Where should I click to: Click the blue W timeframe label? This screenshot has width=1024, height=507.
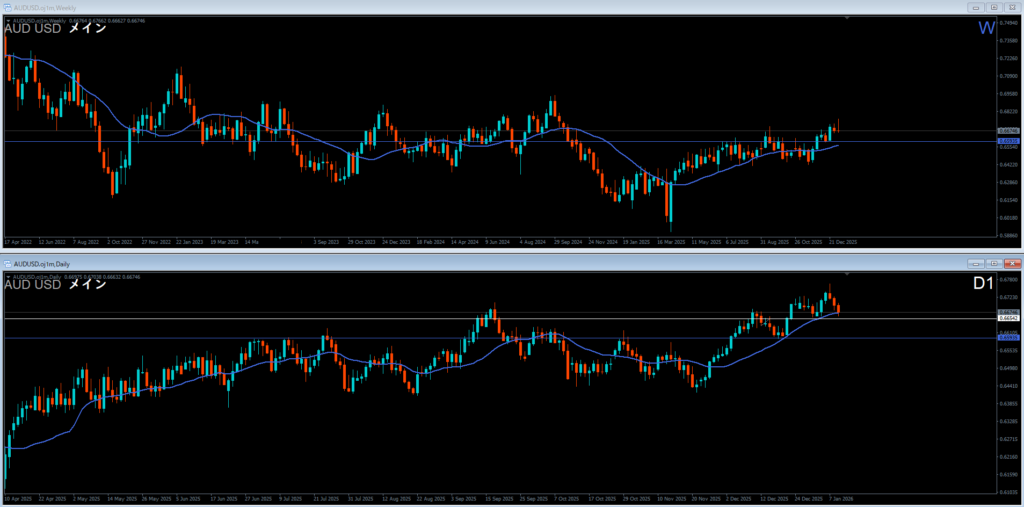point(985,28)
